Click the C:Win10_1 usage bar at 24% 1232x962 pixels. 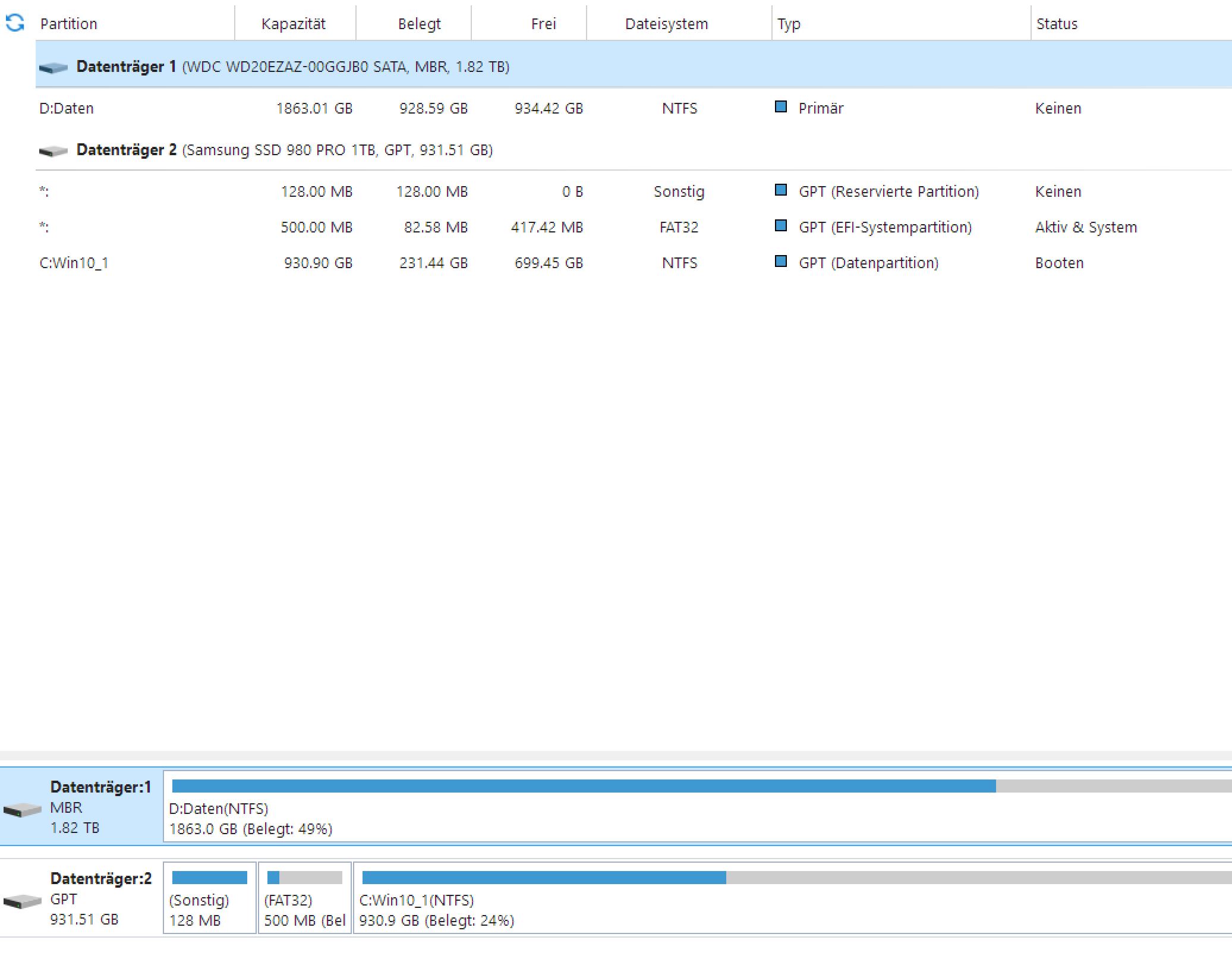pos(797,878)
